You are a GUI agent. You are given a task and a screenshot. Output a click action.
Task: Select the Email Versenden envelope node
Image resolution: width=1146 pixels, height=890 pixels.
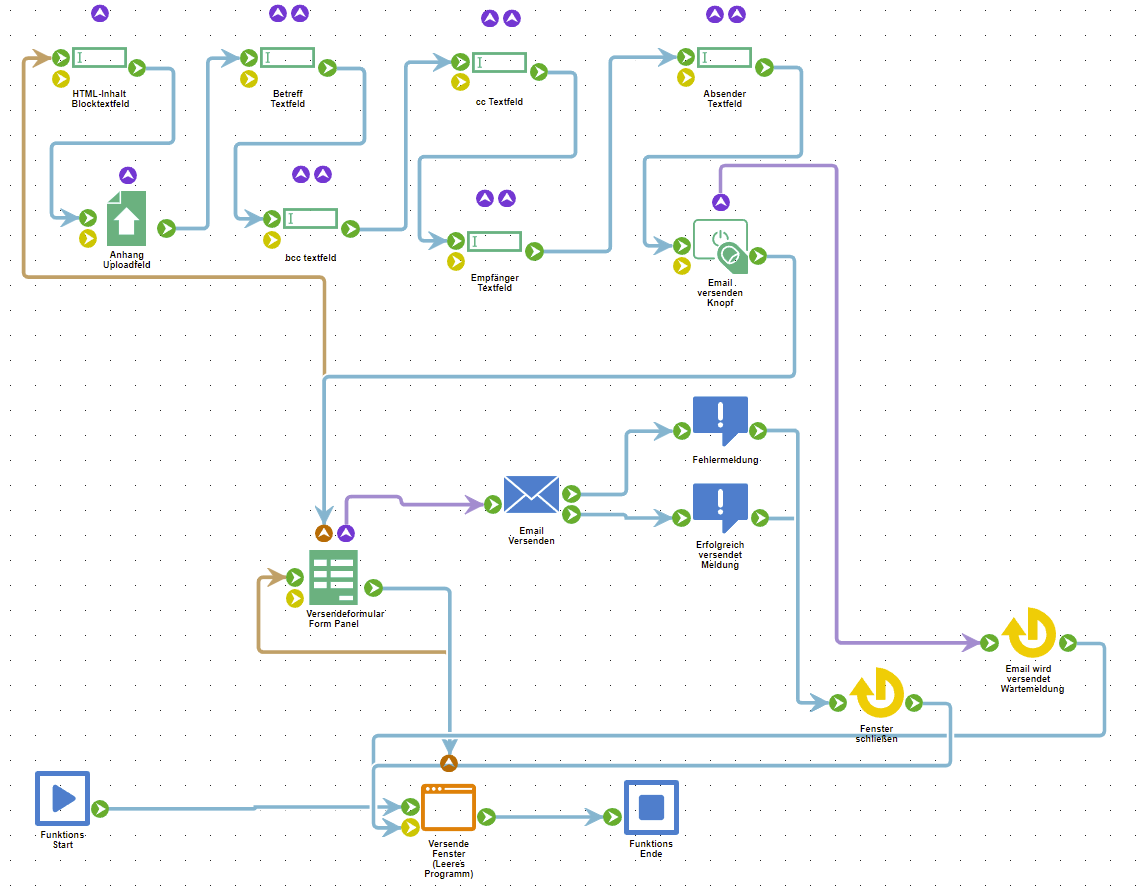pyautogui.click(x=531, y=494)
